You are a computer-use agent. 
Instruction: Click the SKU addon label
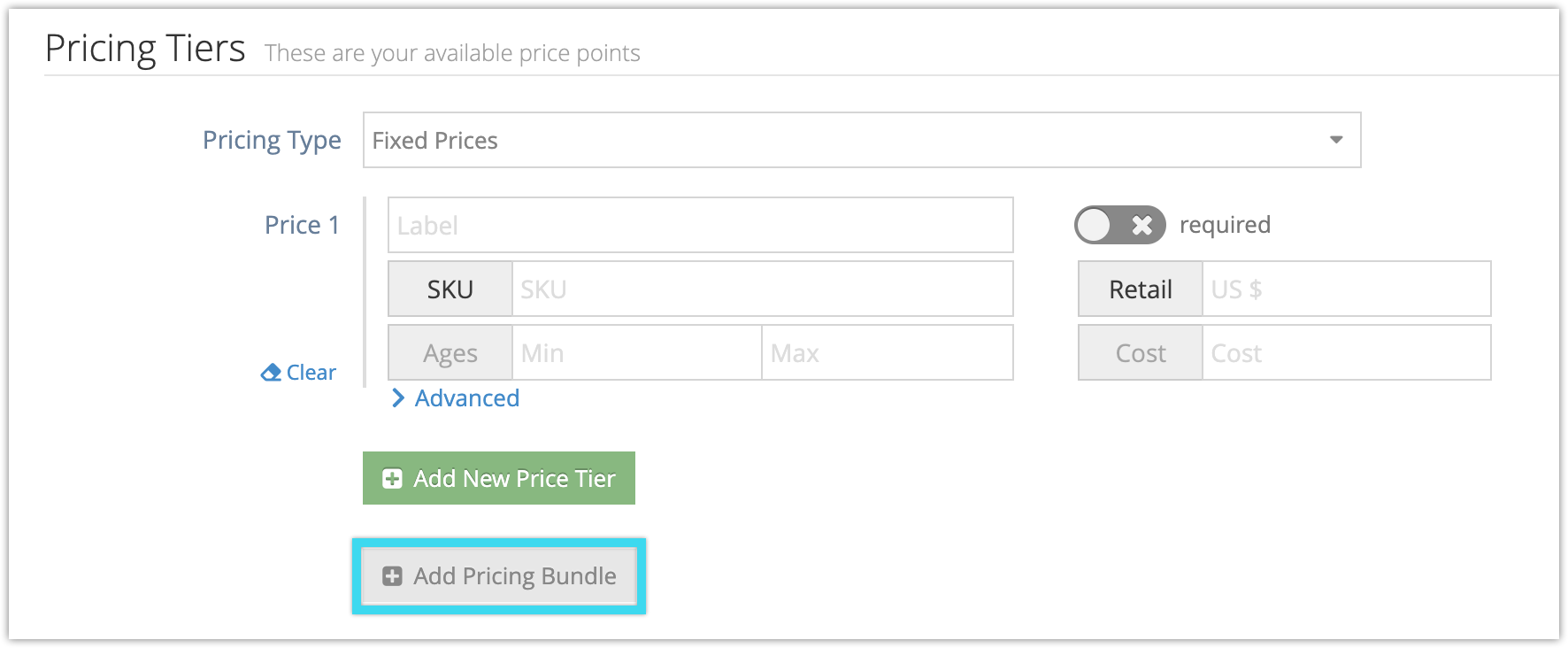(450, 289)
